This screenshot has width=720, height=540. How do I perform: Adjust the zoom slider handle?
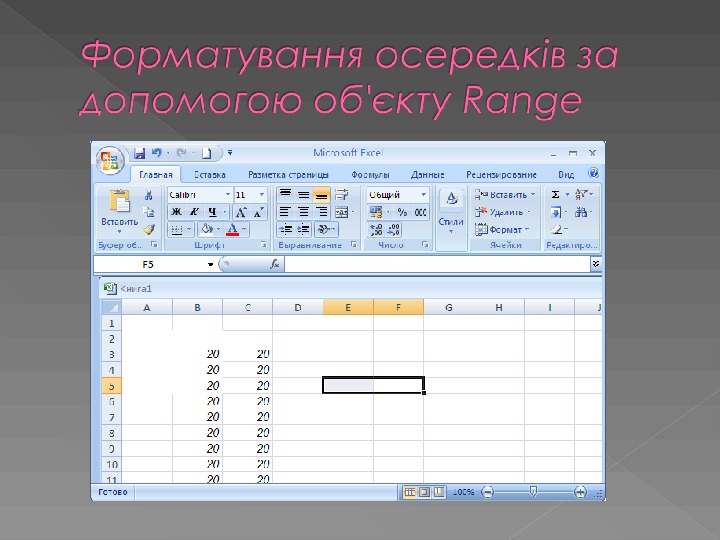(533, 492)
